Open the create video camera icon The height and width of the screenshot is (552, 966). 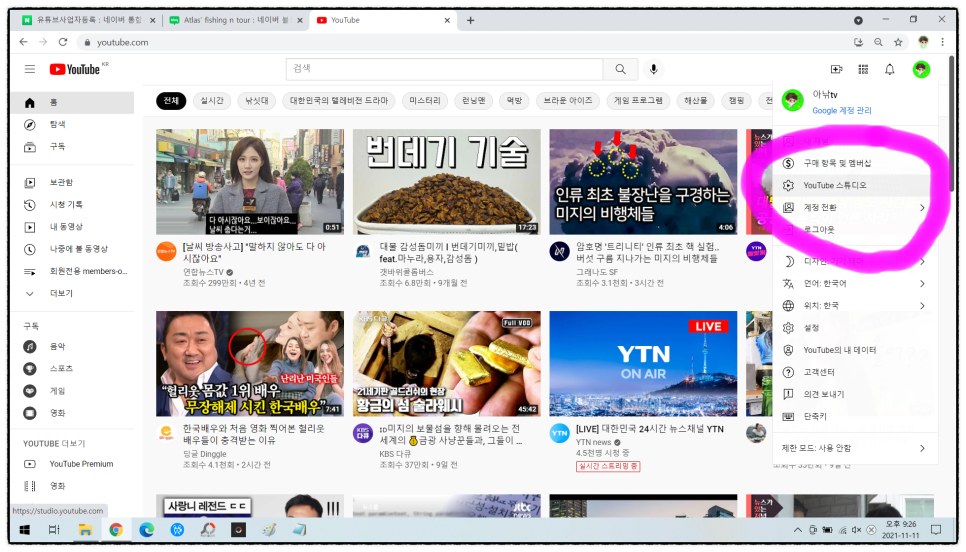click(x=836, y=70)
